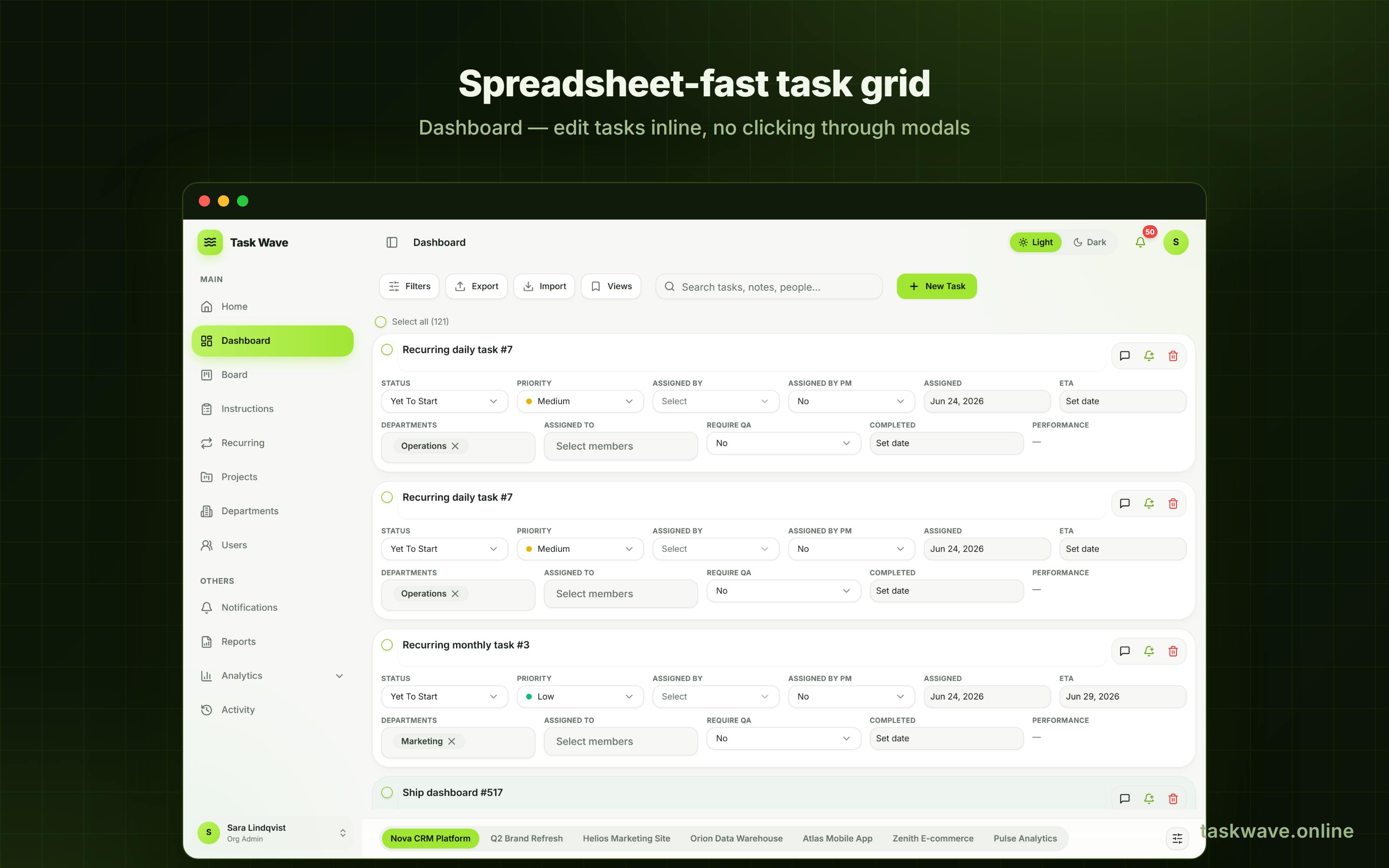Go to Home in sidebar
Viewport: 1389px width, 868px height.
coord(273,306)
